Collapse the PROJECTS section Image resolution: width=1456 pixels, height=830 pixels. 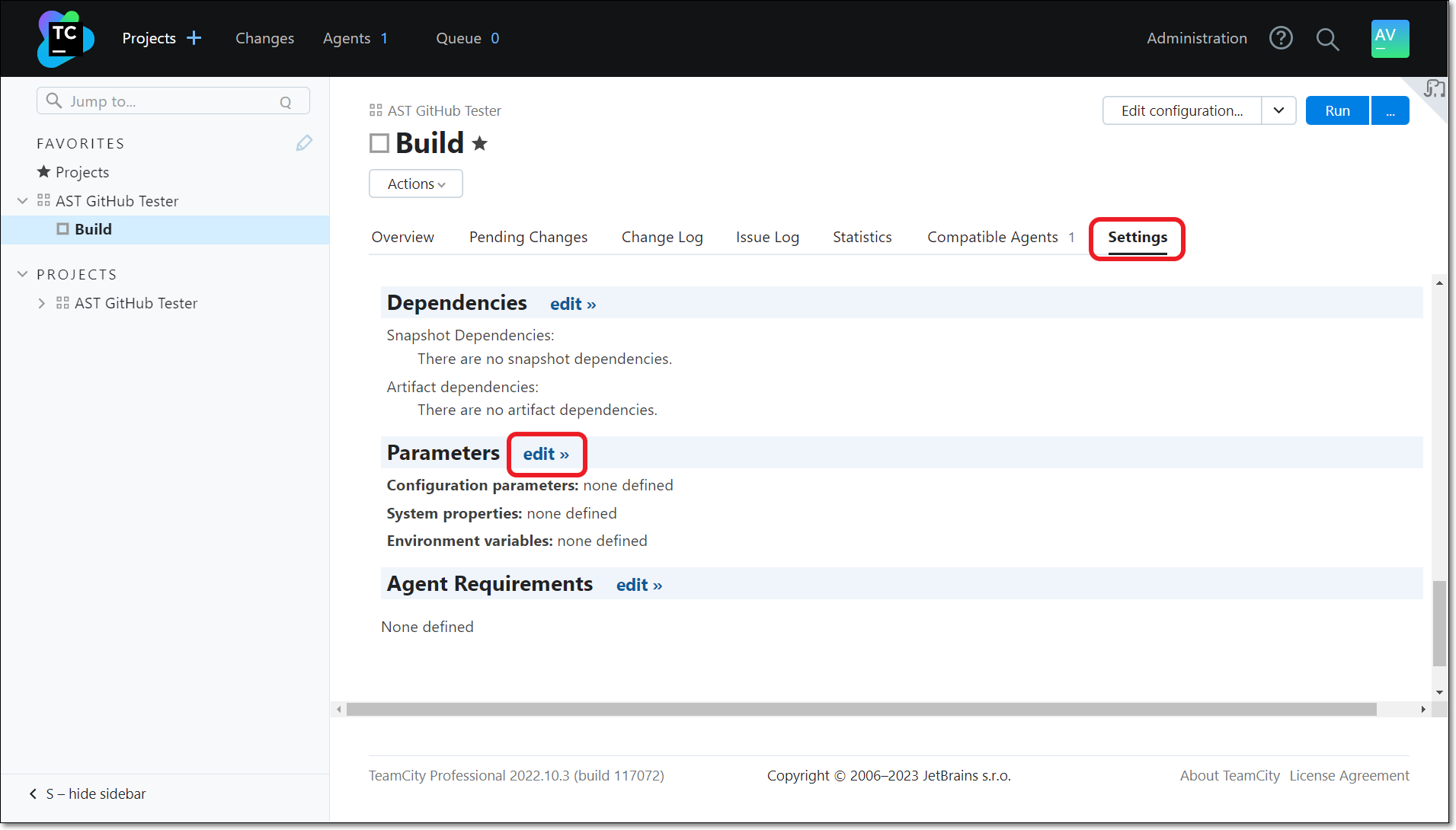(x=23, y=274)
